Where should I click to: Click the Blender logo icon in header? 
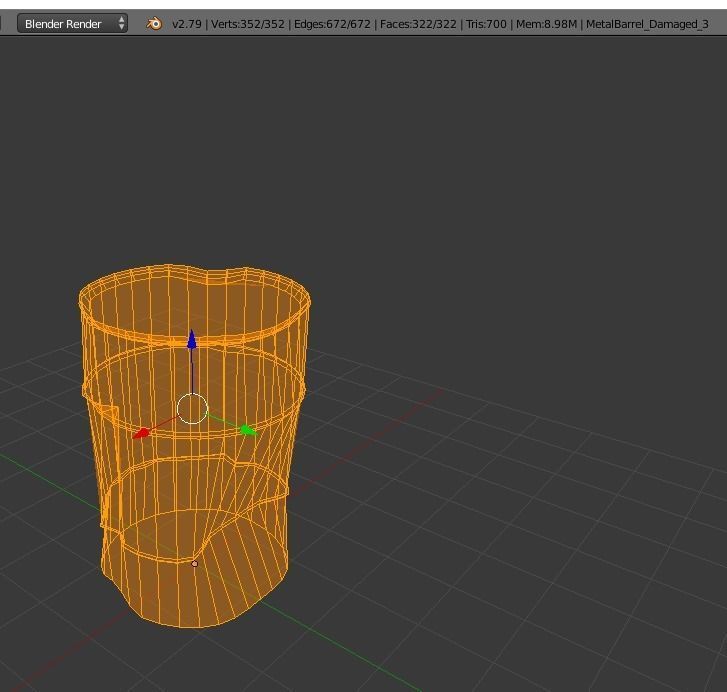(x=154, y=24)
